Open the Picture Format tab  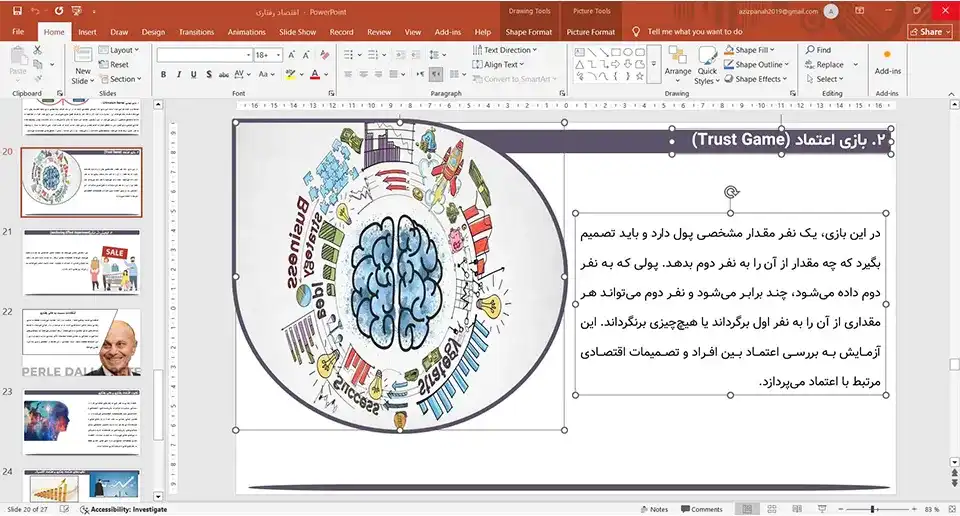tap(591, 32)
